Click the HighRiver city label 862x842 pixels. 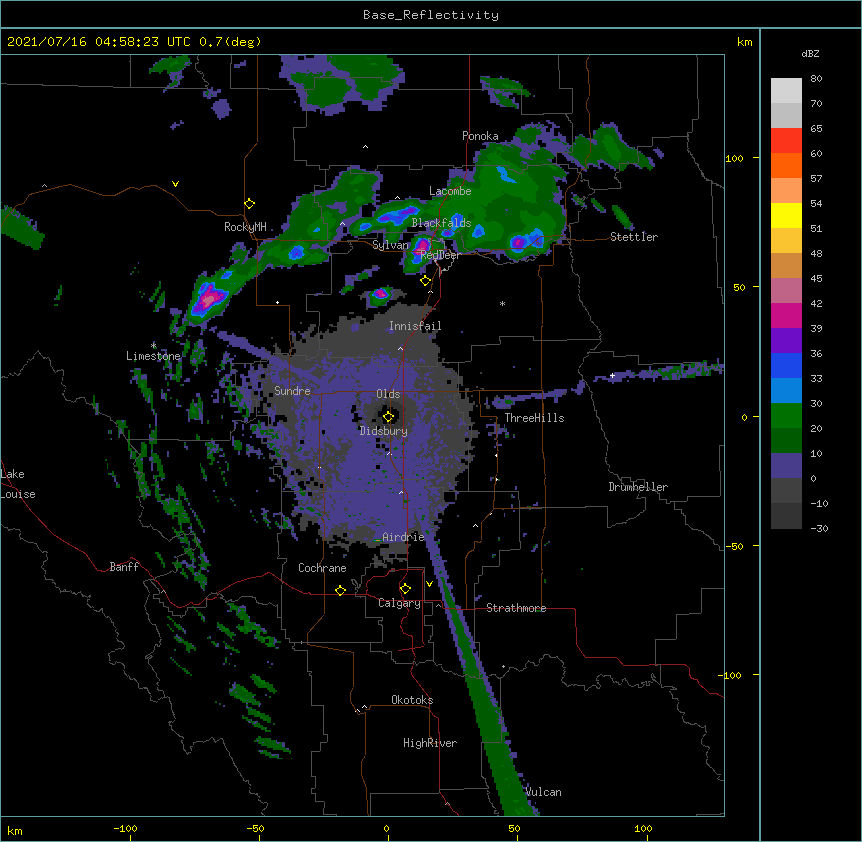click(x=430, y=743)
